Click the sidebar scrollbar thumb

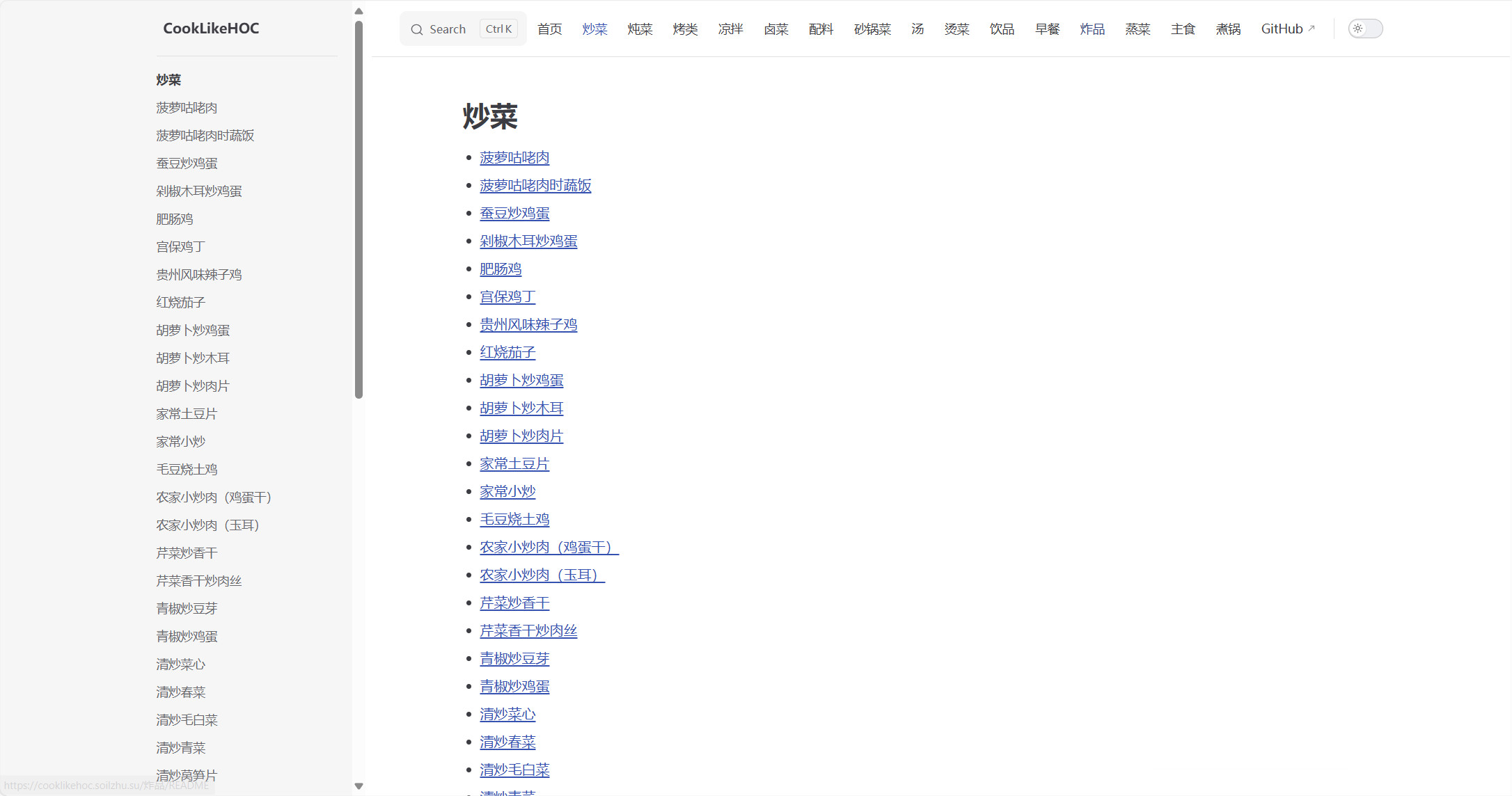[x=359, y=209]
